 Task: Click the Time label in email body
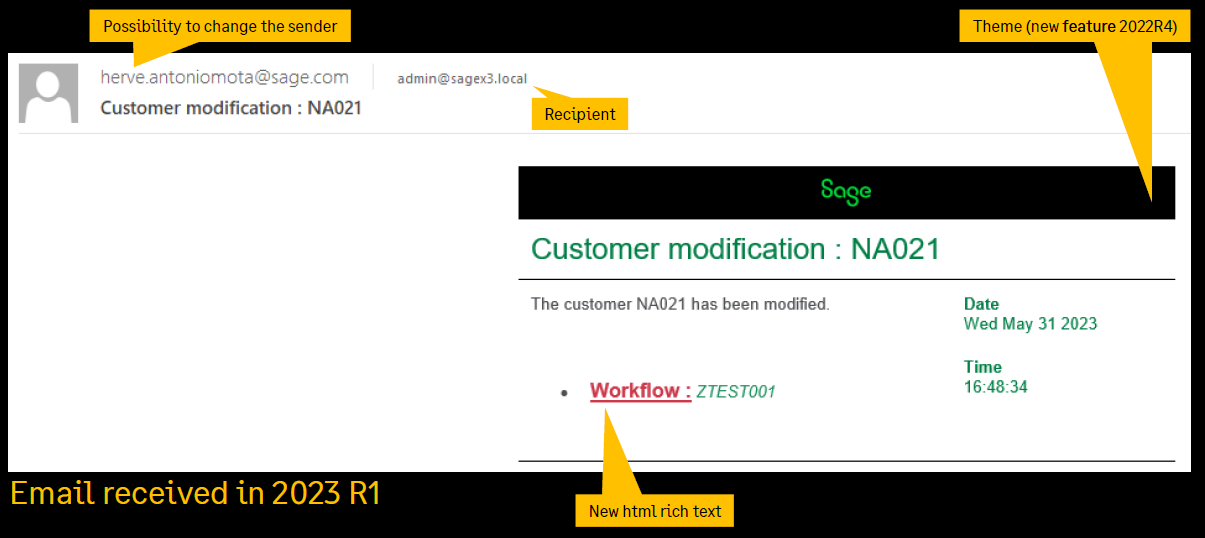coord(982,367)
